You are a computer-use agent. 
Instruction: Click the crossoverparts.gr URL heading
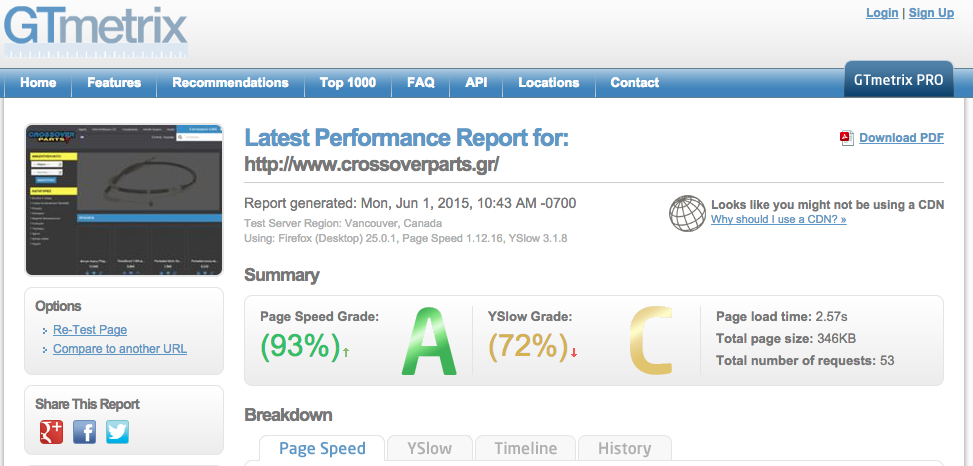click(x=372, y=164)
